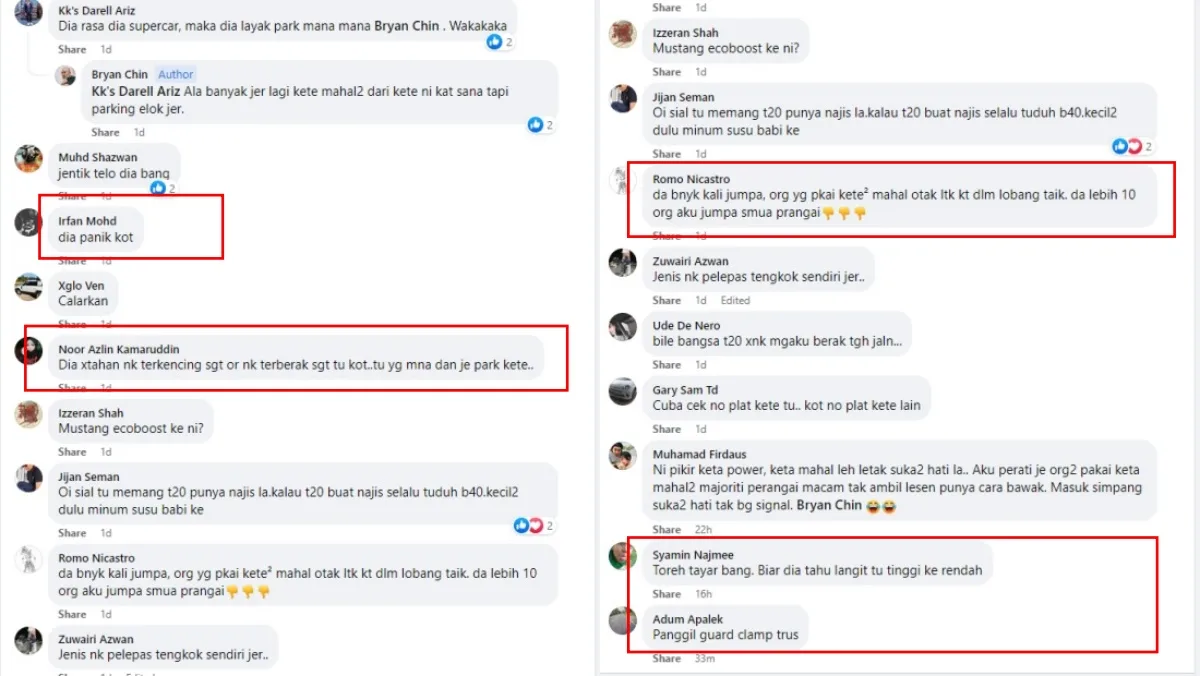Click Xglo Ven's profile avatar

[x=28, y=287]
